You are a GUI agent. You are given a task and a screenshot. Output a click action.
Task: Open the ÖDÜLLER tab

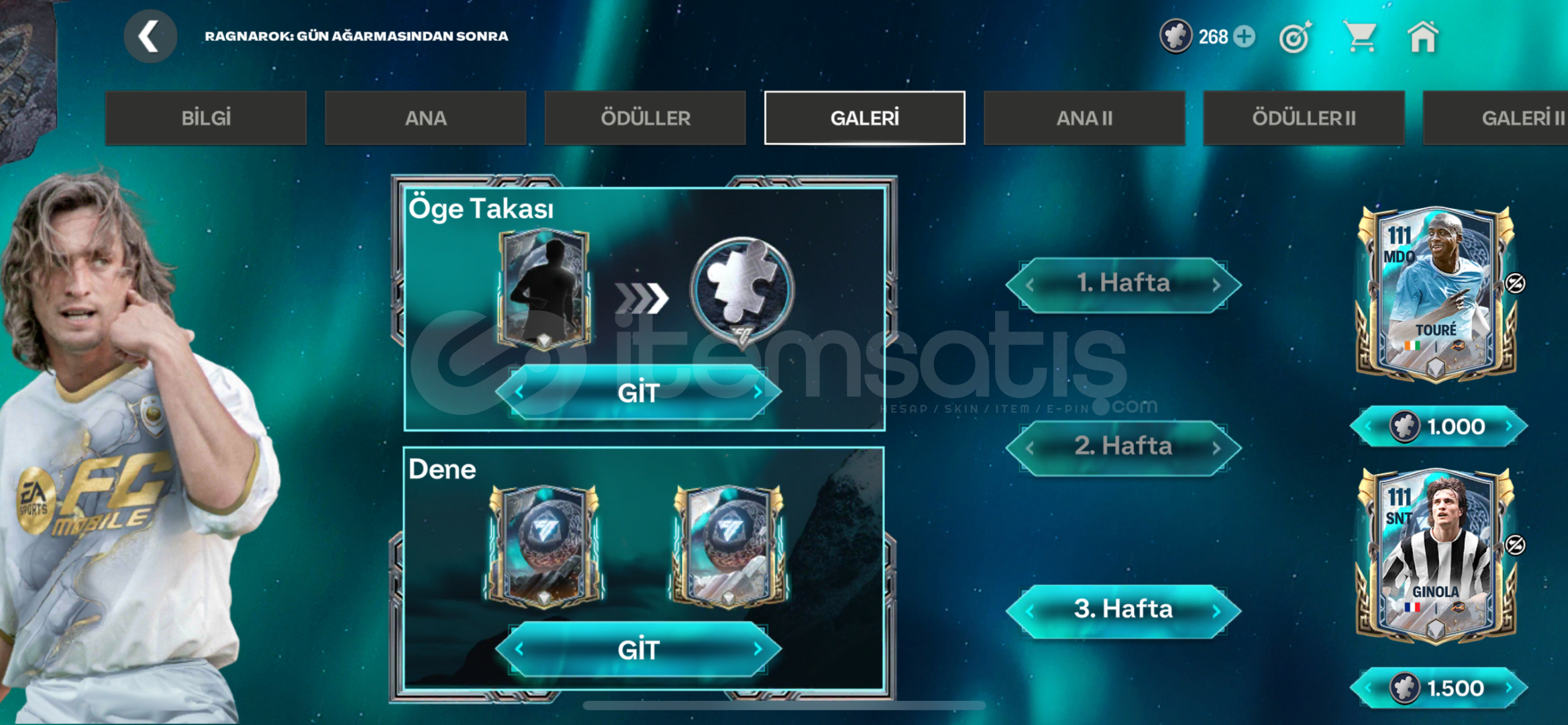point(645,118)
